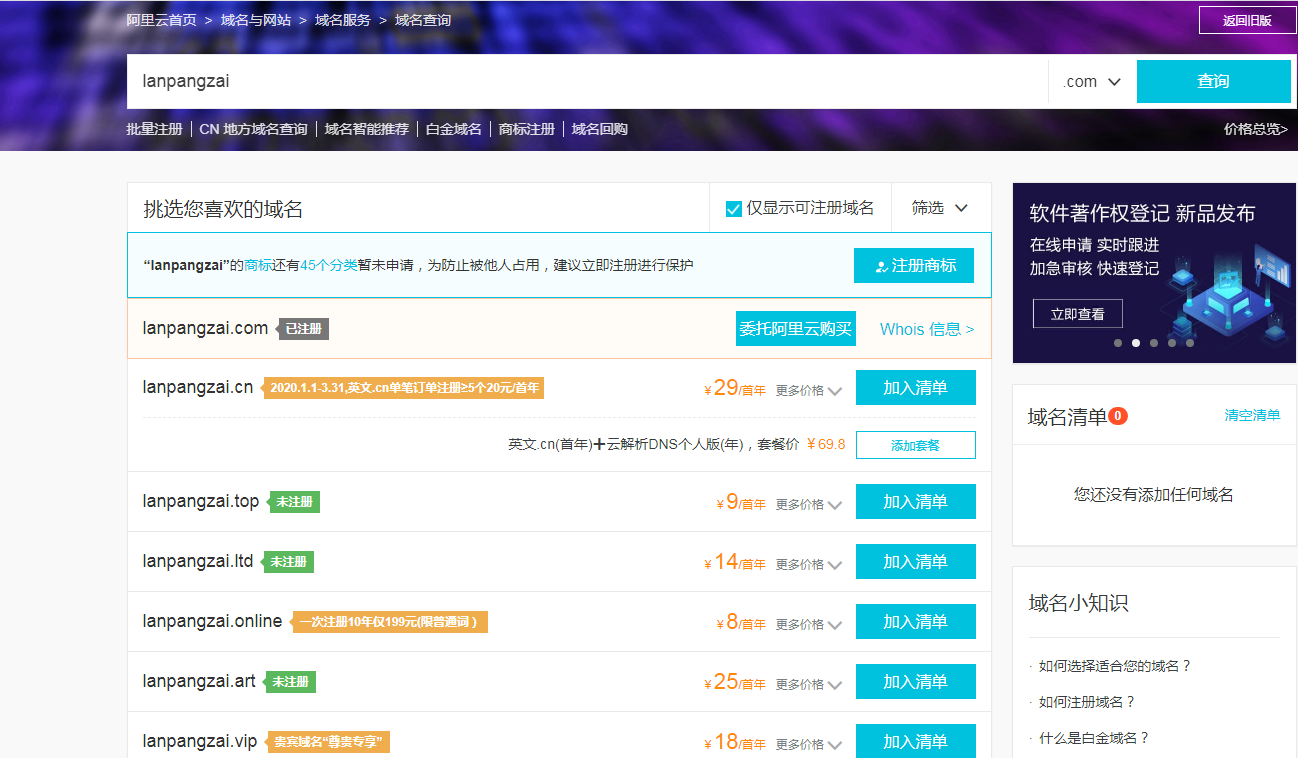Add lanpangzai.online to list
Viewport: 1298px width, 758px height.
click(915, 622)
